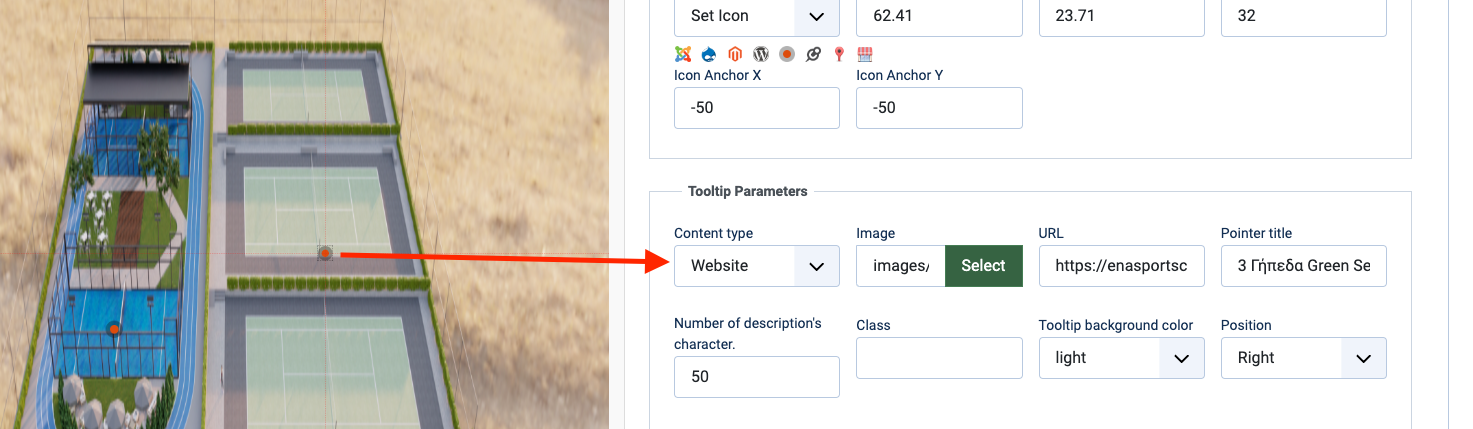Expand the Position dropdown set to Right
The image size is (1473, 429).
click(1303, 358)
